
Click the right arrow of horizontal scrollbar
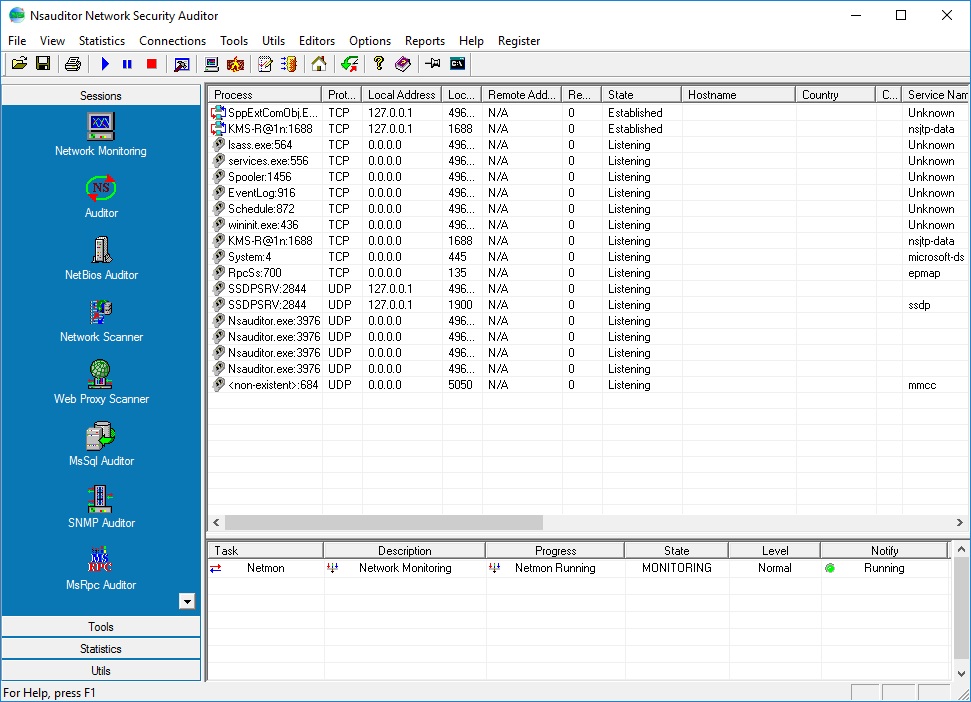tap(959, 522)
